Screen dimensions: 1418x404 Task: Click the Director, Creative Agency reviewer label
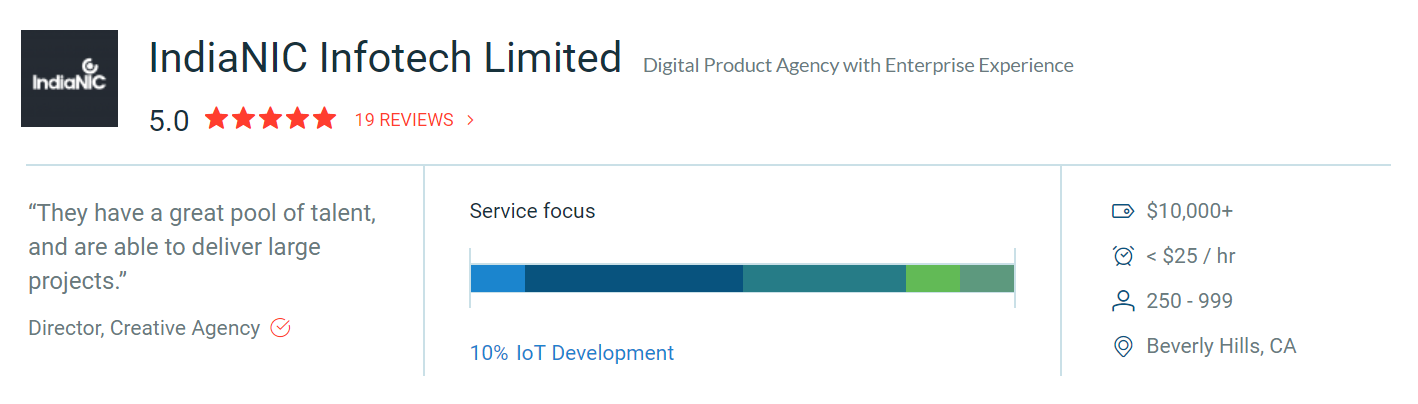144,328
